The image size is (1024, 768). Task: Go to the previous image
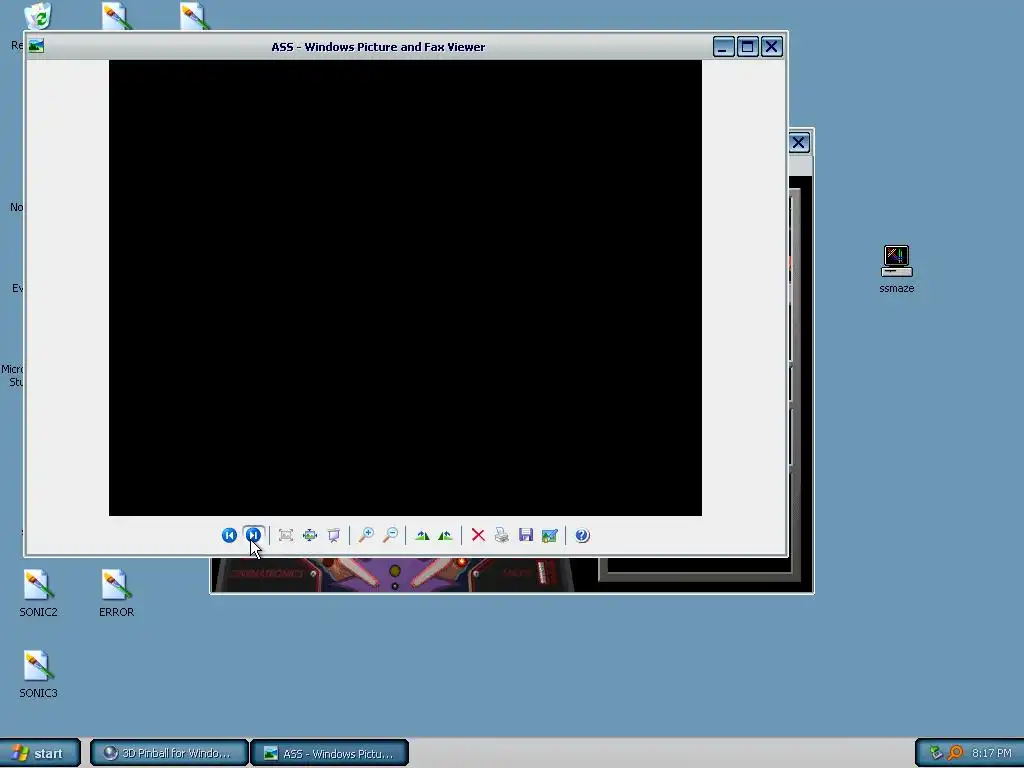click(x=229, y=536)
